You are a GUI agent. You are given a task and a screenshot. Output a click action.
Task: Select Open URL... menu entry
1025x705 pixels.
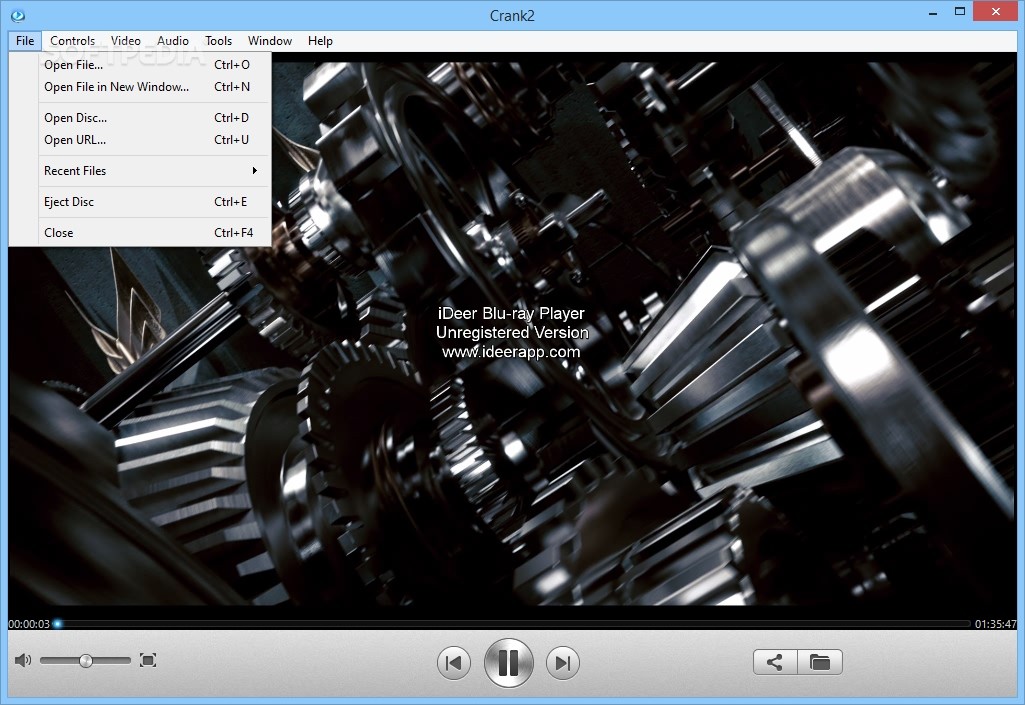coord(154,140)
